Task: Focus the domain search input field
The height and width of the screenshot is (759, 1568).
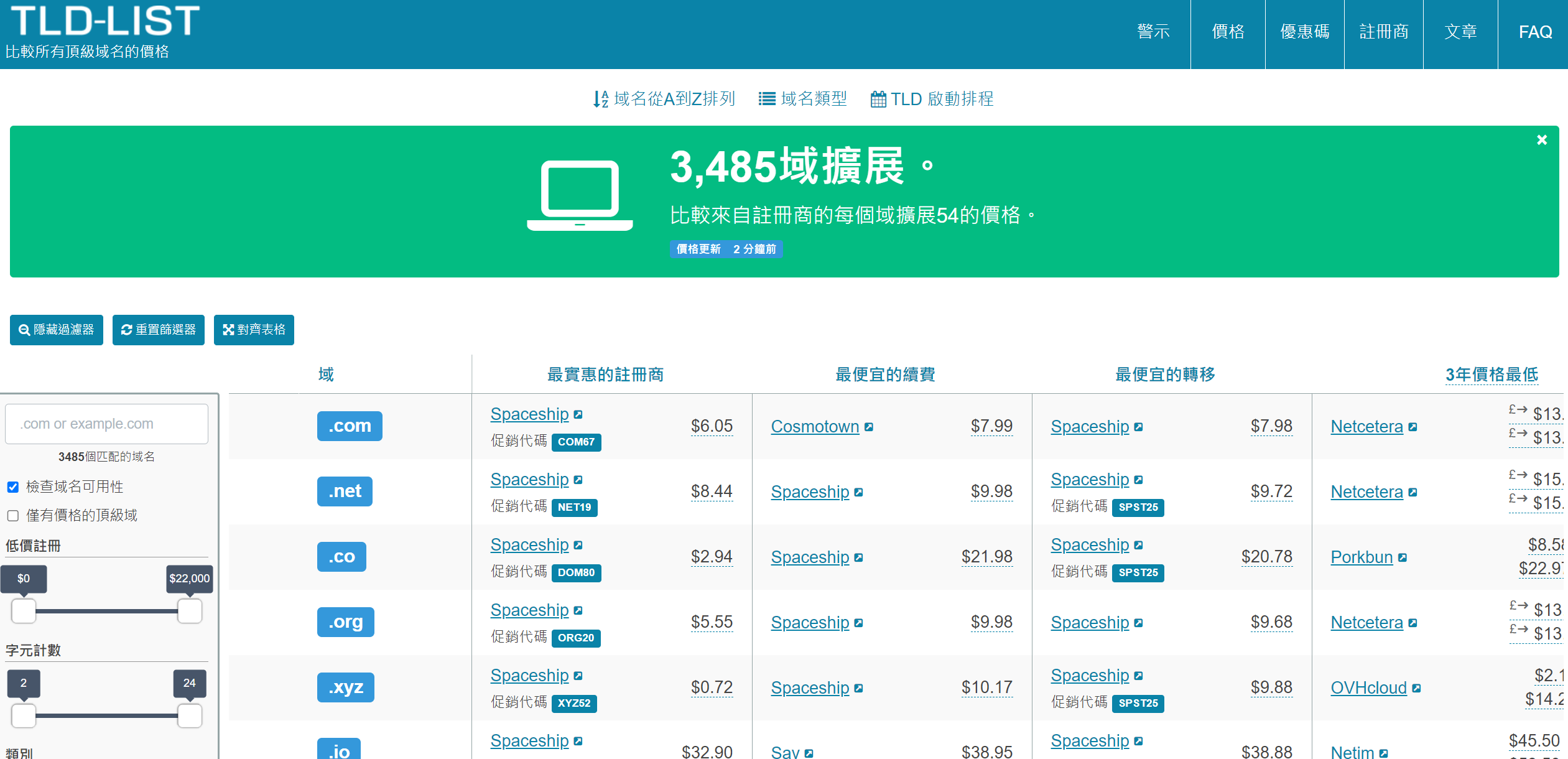Action: (x=107, y=424)
